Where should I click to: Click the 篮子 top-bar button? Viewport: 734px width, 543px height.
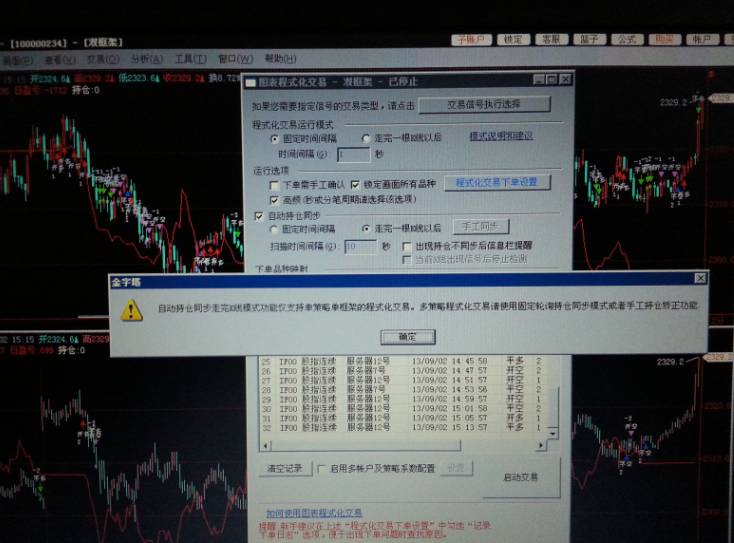tap(589, 39)
